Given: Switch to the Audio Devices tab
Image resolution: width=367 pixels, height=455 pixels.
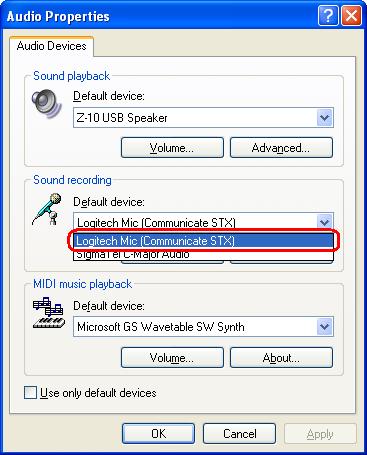Looking at the screenshot, I should pos(52,46).
